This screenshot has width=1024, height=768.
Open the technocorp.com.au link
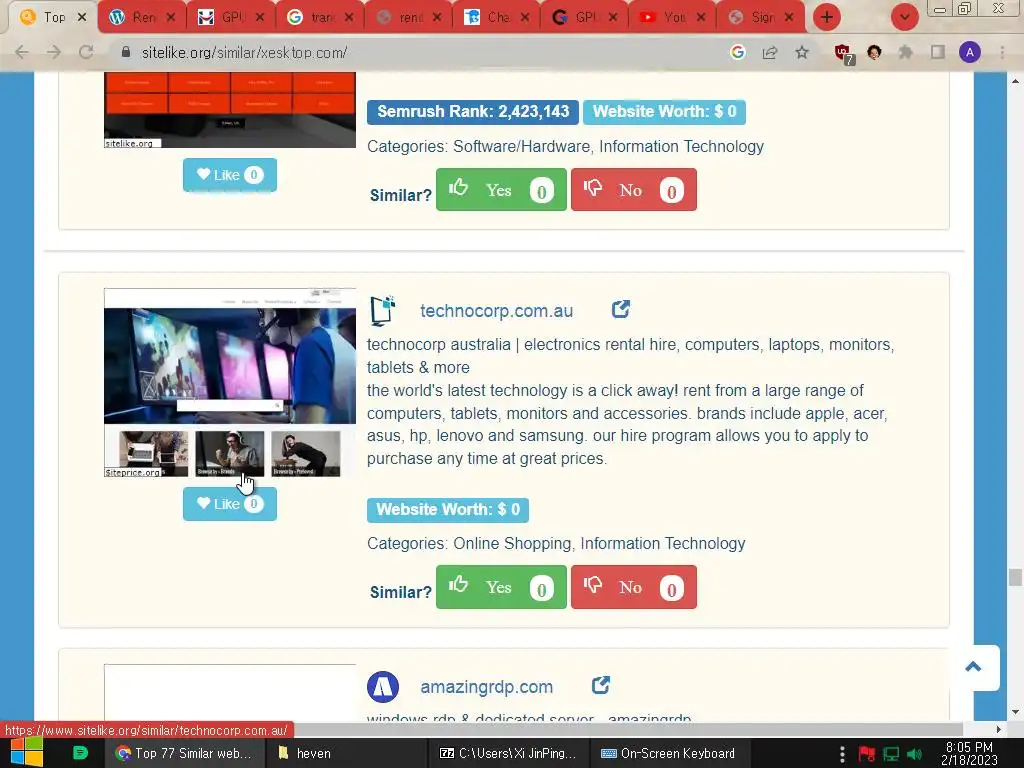496,311
